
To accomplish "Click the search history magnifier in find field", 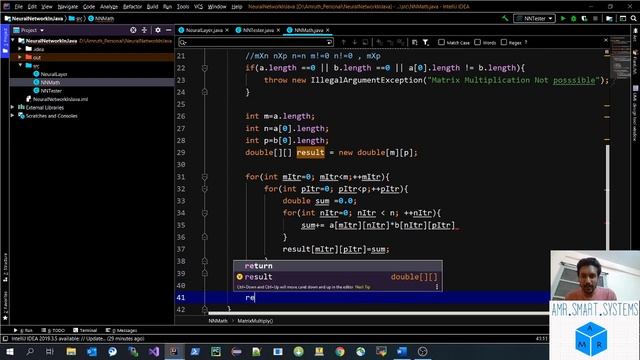I will click(183, 42).
